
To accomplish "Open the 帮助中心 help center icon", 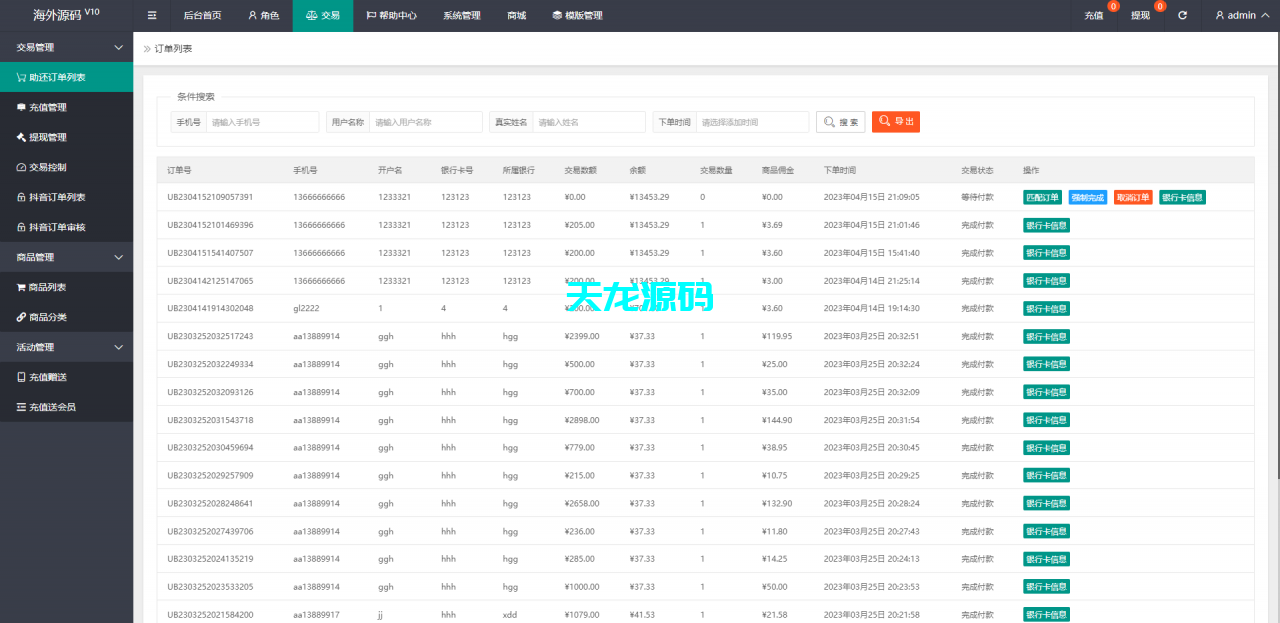I will point(369,15).
